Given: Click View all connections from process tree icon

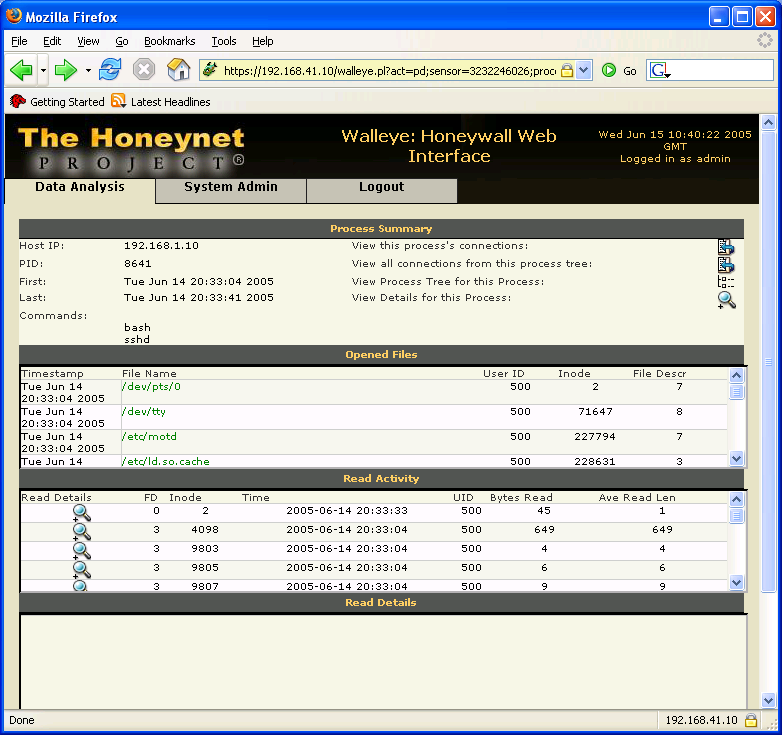Looking at the screenshot, I should 726,265.
